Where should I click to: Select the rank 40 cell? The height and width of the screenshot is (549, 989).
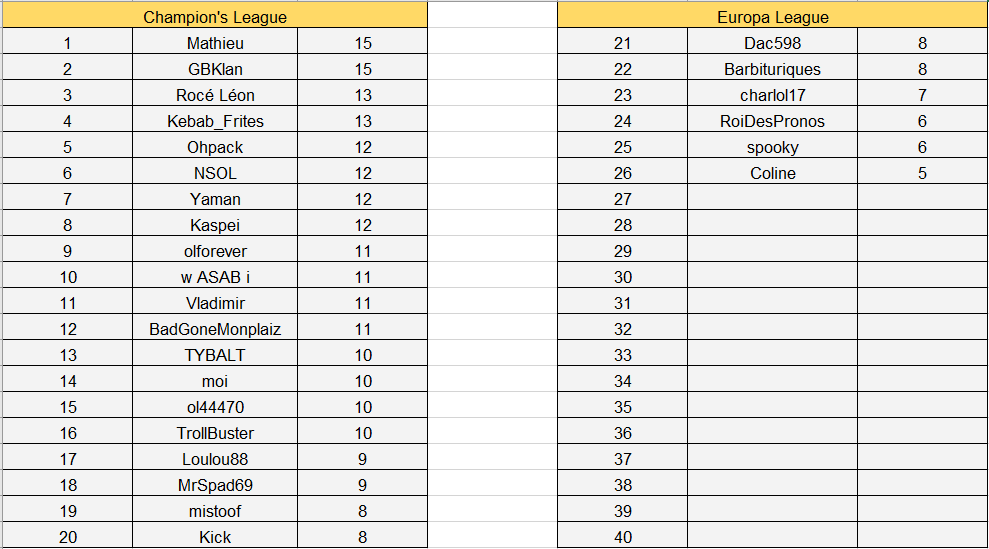623,537
